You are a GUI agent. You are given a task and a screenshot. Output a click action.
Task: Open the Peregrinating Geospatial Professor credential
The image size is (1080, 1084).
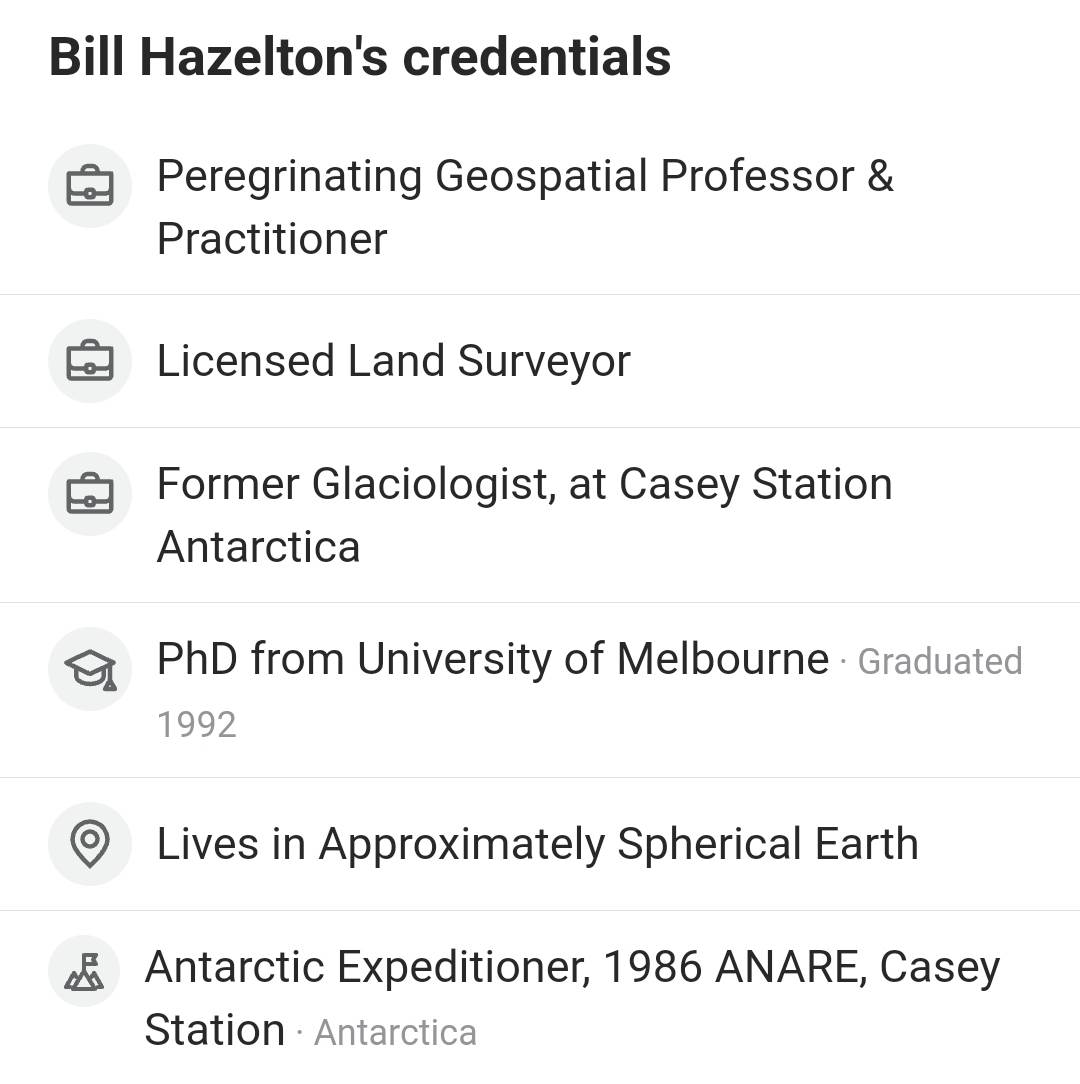click(524, 177)
